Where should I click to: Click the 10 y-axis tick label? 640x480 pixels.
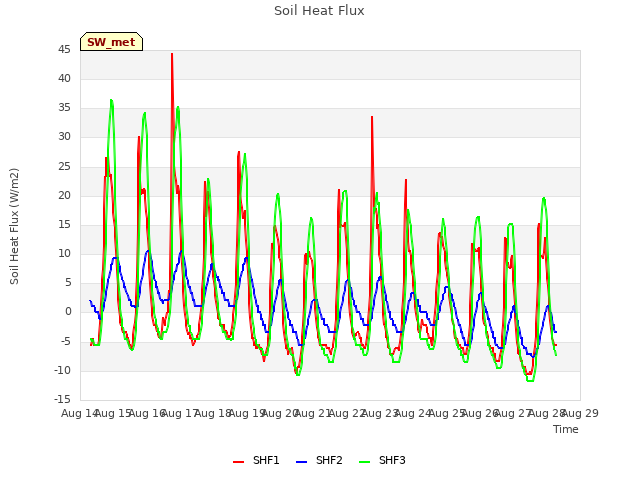pyautogui.click(x=64, y=253)
